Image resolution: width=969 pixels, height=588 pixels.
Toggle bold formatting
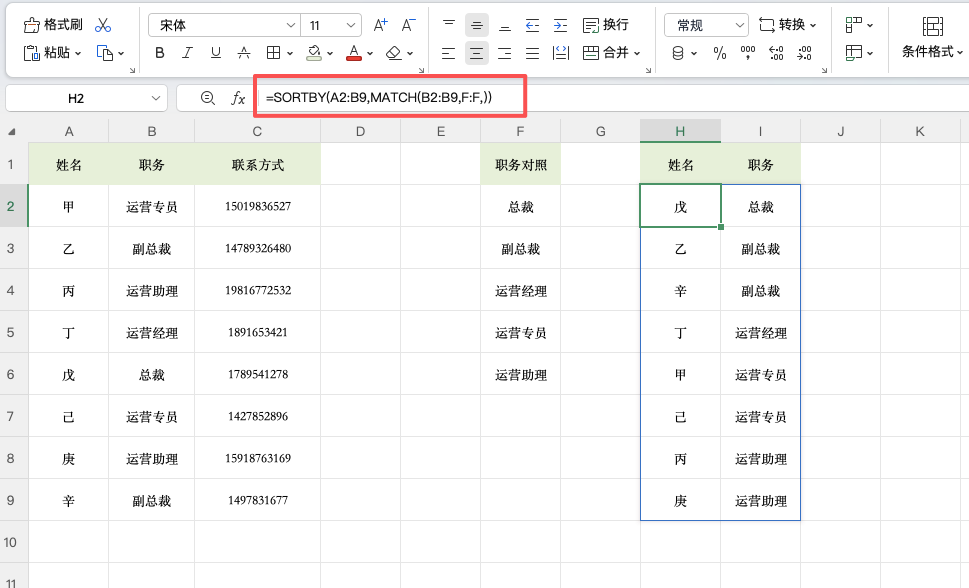(x=159, y=53)
